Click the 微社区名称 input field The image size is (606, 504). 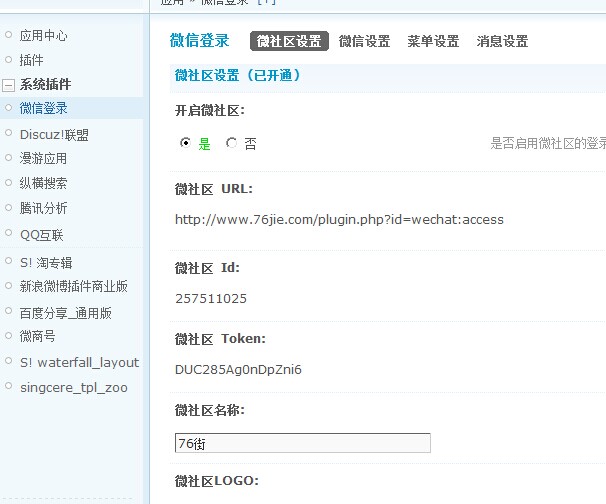(303, 443)
